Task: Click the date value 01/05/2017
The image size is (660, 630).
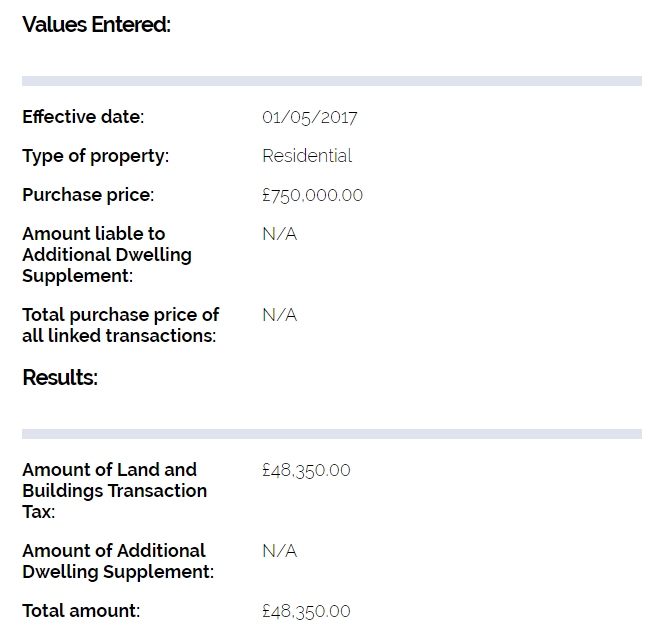Action: (x=309, y=117)
